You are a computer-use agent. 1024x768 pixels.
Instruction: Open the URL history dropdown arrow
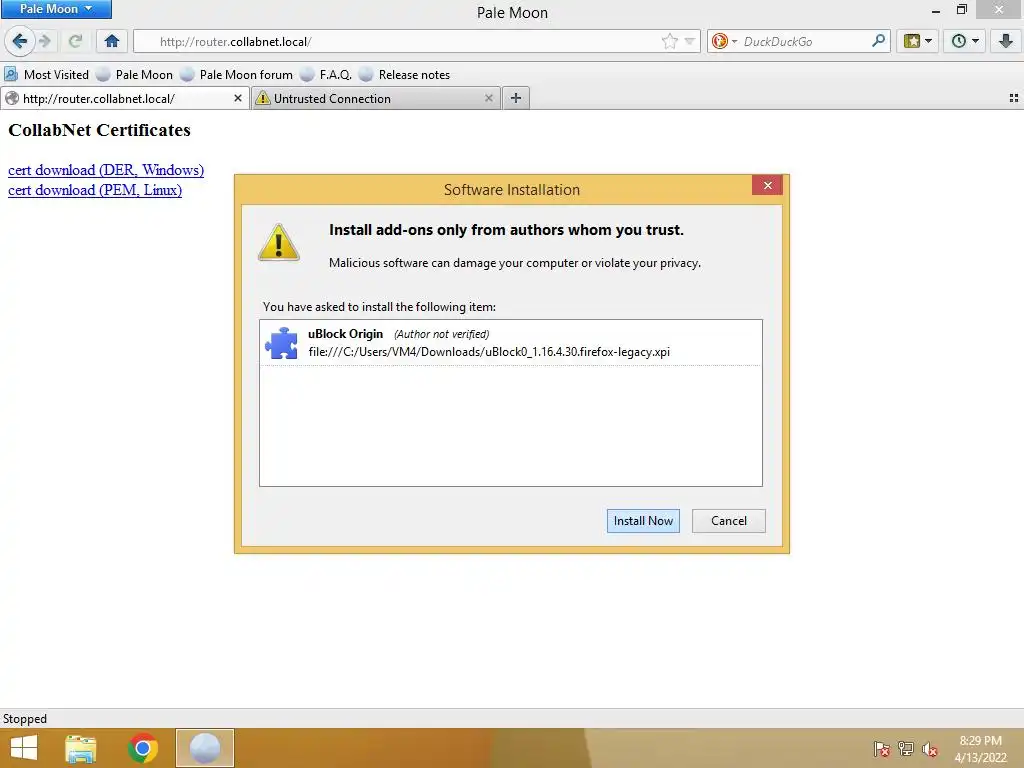[x=689, y=41]
